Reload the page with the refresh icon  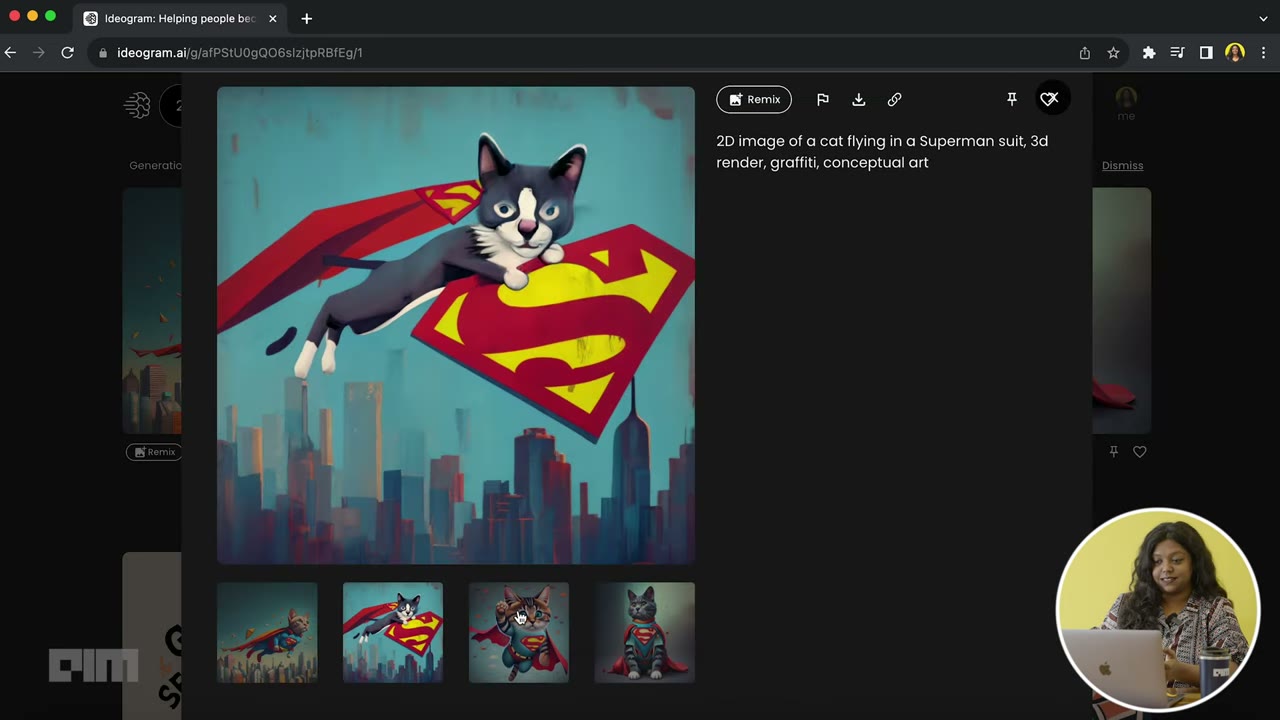click(x=68, y=53)
